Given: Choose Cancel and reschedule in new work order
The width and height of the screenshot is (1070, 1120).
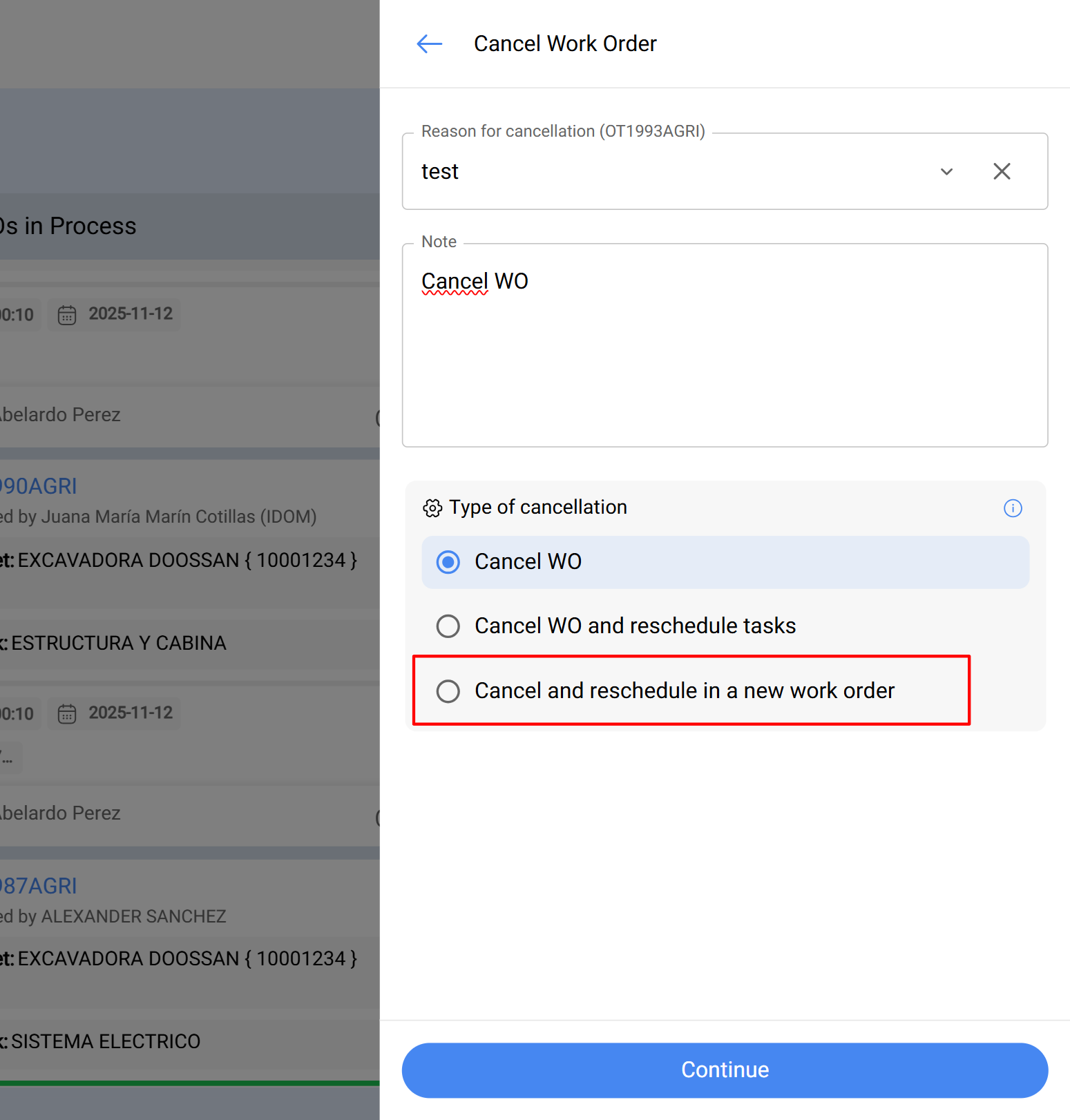Looking at the screenshot, I should (x=448, y=691).
